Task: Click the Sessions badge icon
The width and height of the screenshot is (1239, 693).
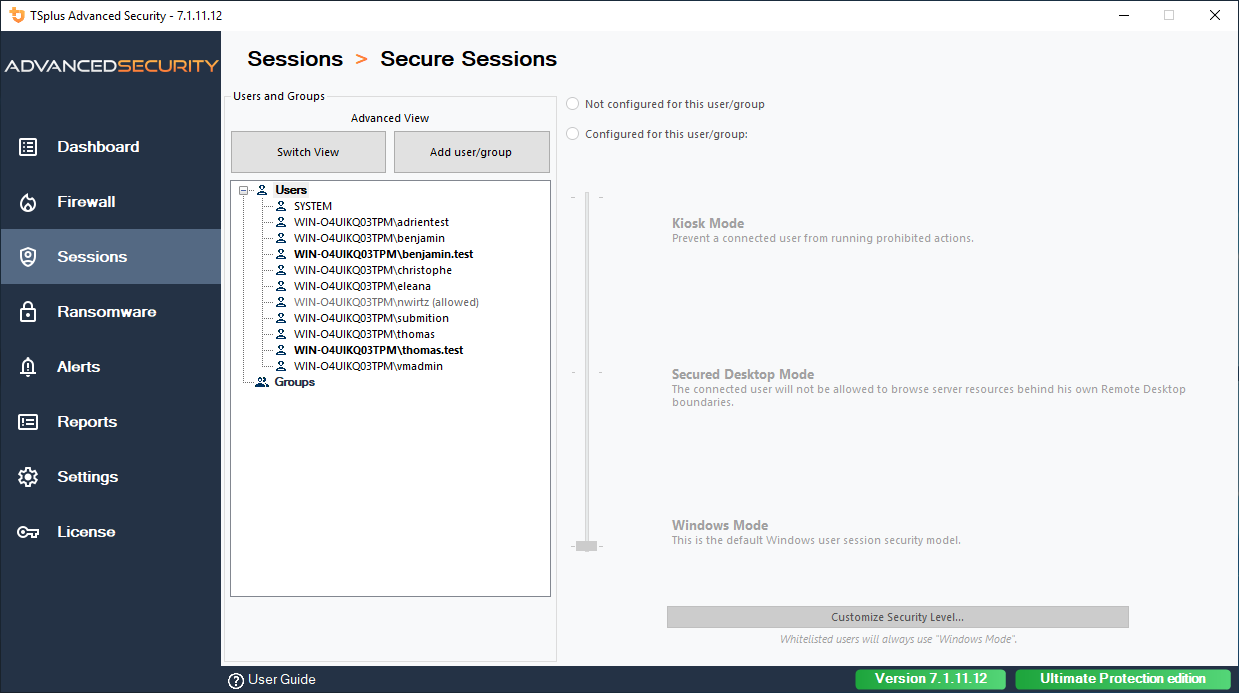Action: 27,256
